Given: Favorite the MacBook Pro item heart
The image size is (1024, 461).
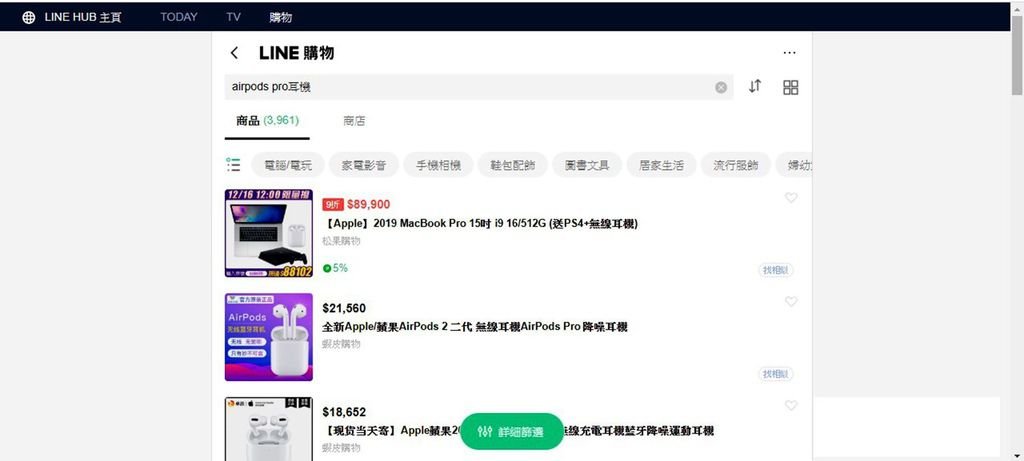Looking at the screenshot, I should pos(791,197).
